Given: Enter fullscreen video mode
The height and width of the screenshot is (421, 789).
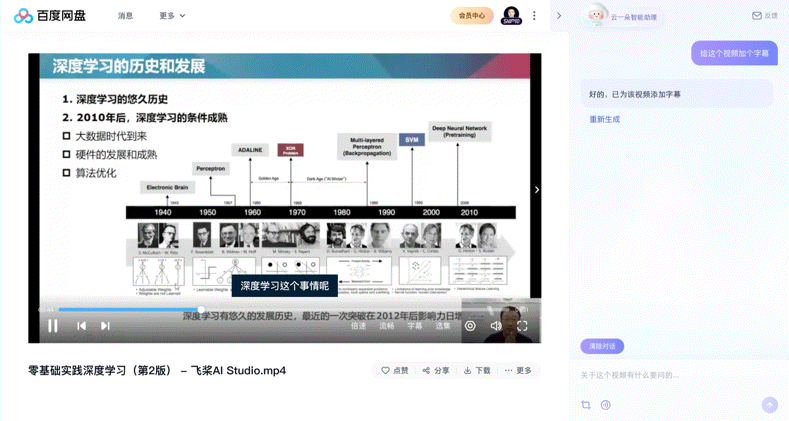Looking at the screenshot, I should click(x=522, y=326).
